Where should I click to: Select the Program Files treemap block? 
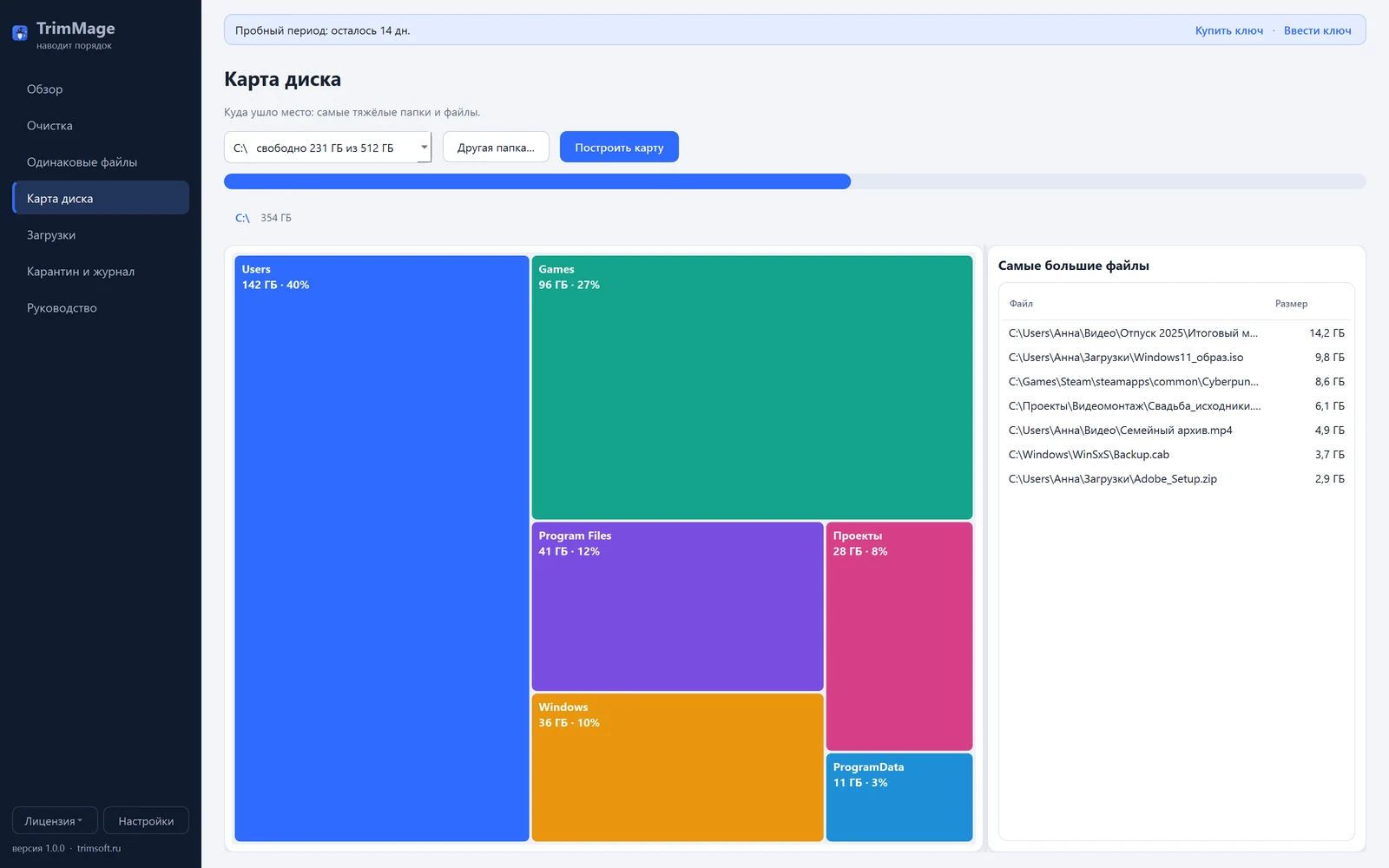coord(677,607)
